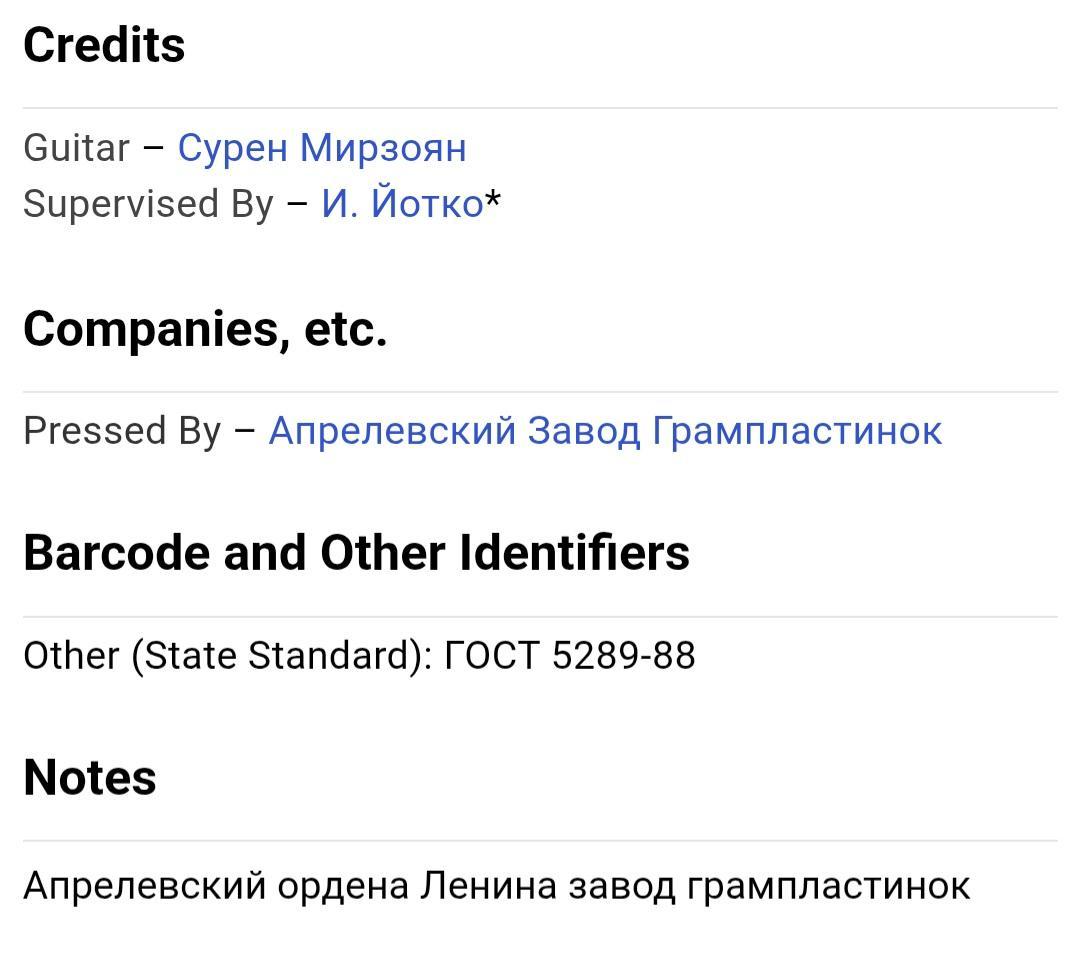Click the divider line below Barcode heading
This screenshot has width=1080, height=968.
(540, 617)
